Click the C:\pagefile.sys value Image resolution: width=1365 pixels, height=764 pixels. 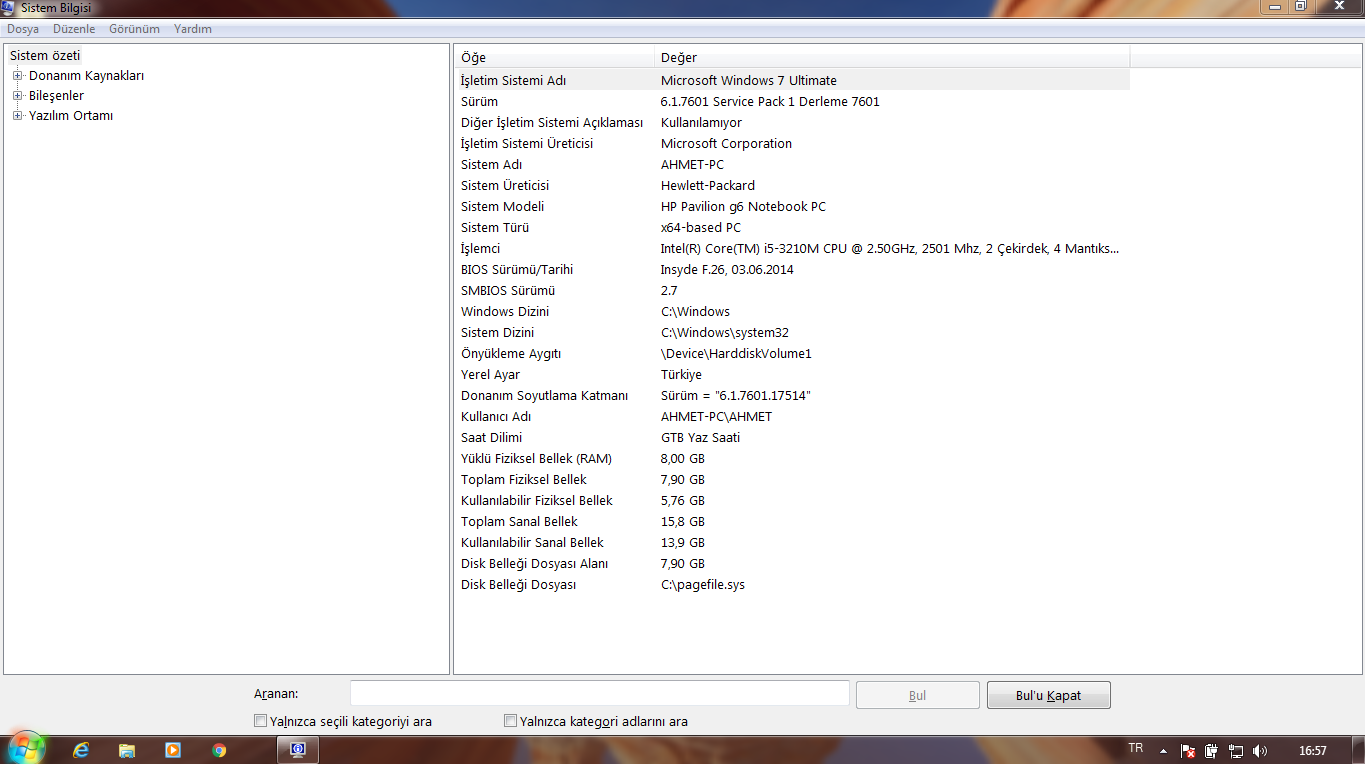click(x=703, y=585)
